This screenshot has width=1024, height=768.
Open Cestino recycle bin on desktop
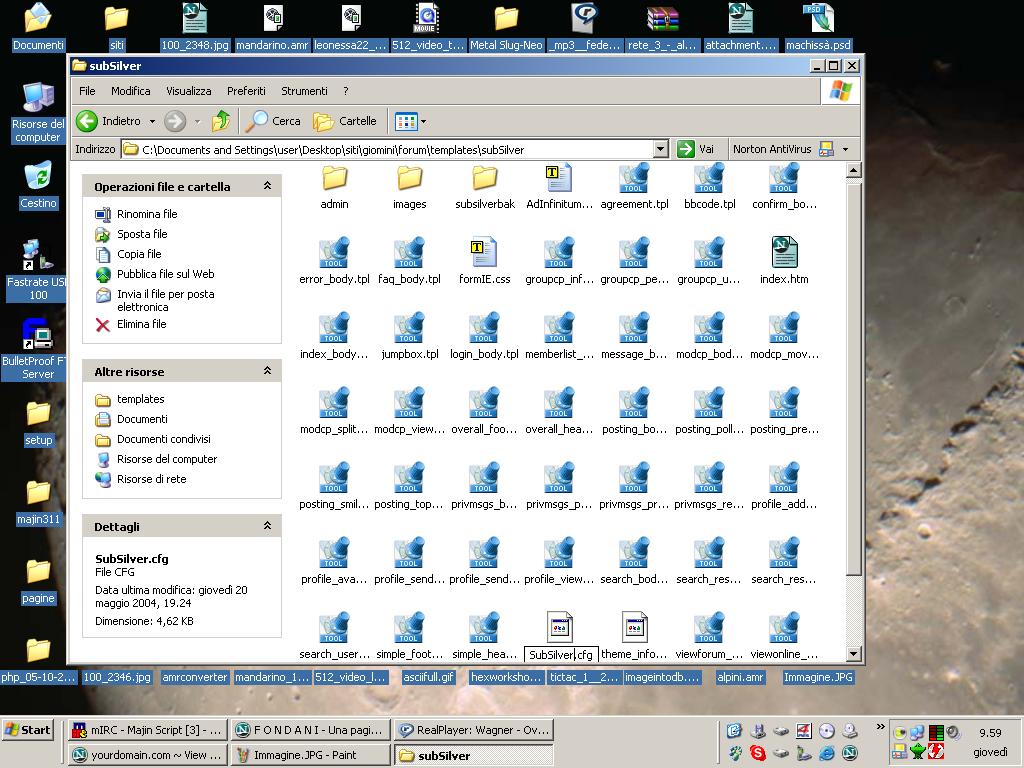(38, 177)
